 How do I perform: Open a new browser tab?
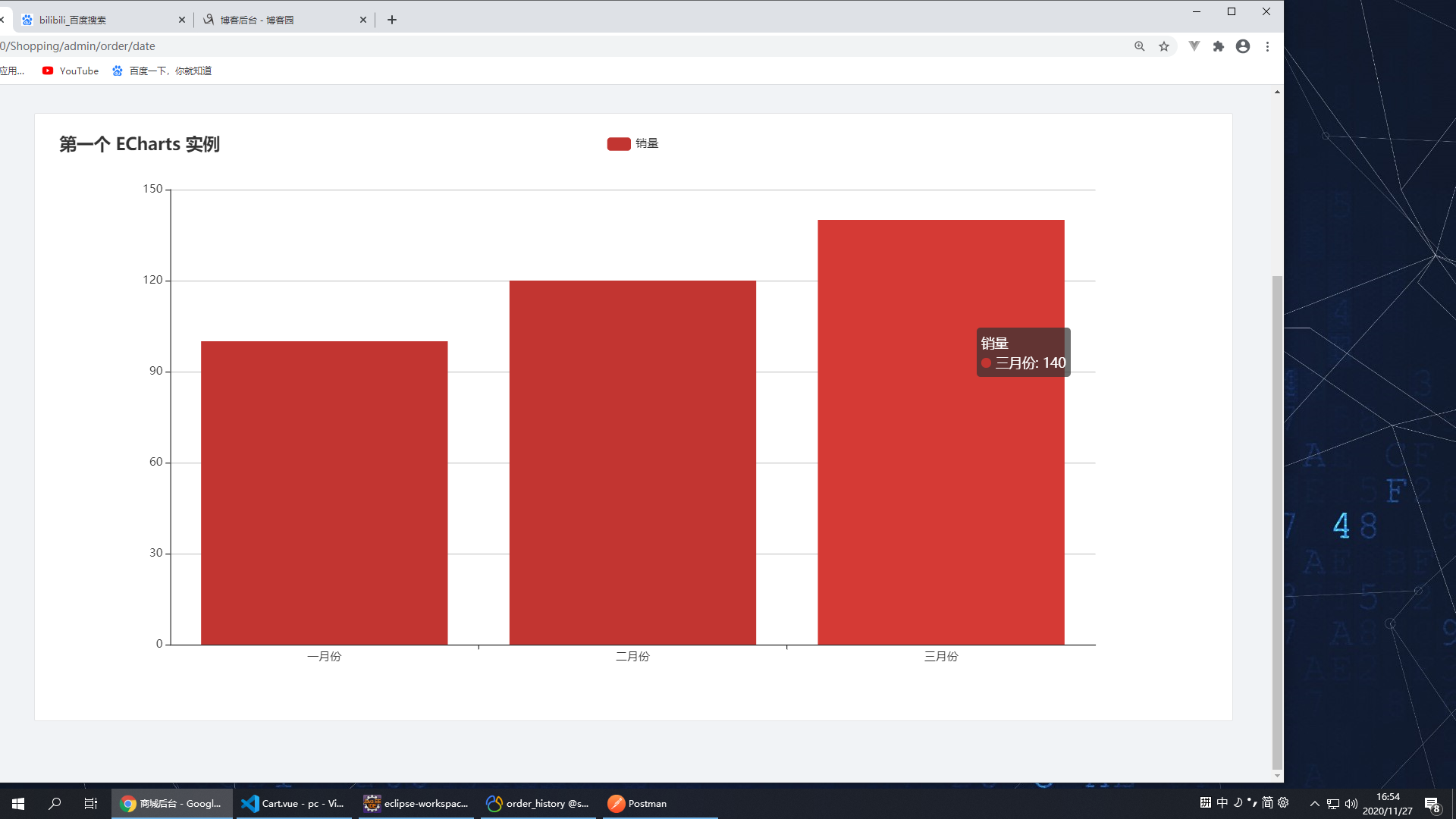[x=392, y=20]
